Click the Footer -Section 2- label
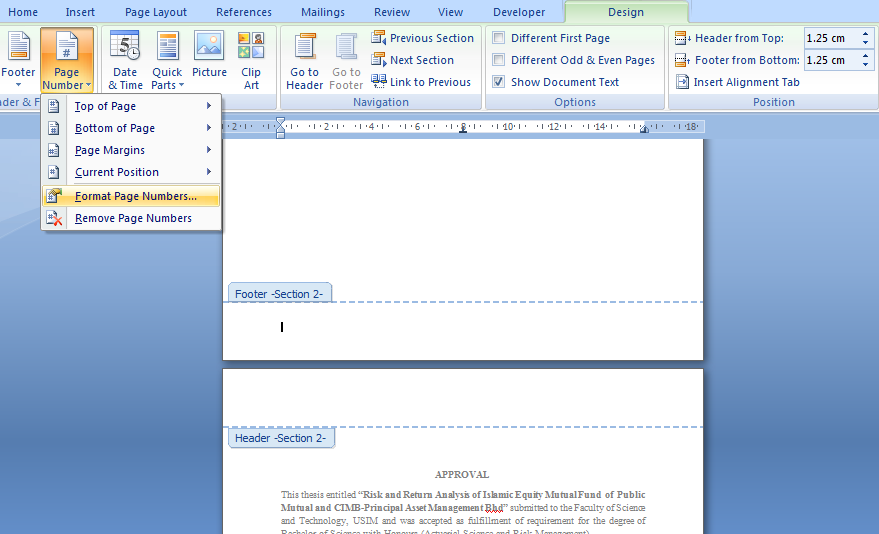Screen dimensions: 879x534 (x=279, y=294)
